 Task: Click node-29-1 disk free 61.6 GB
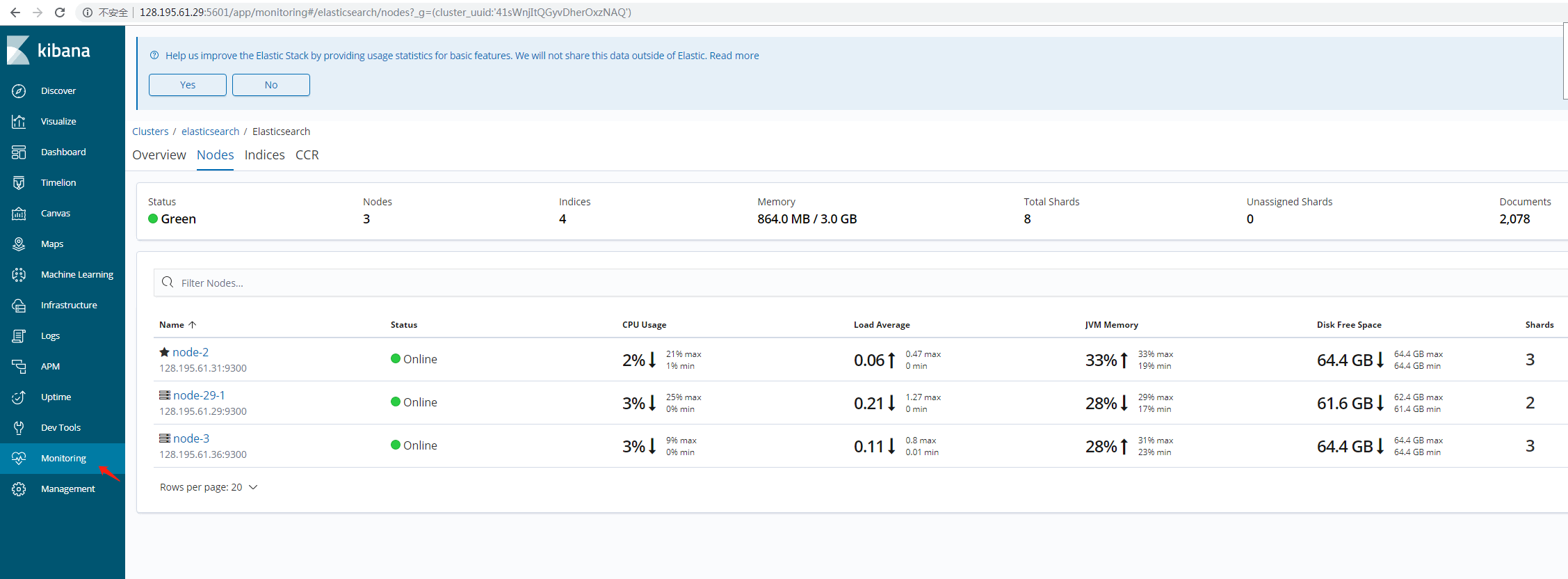tap(1345, 404)
